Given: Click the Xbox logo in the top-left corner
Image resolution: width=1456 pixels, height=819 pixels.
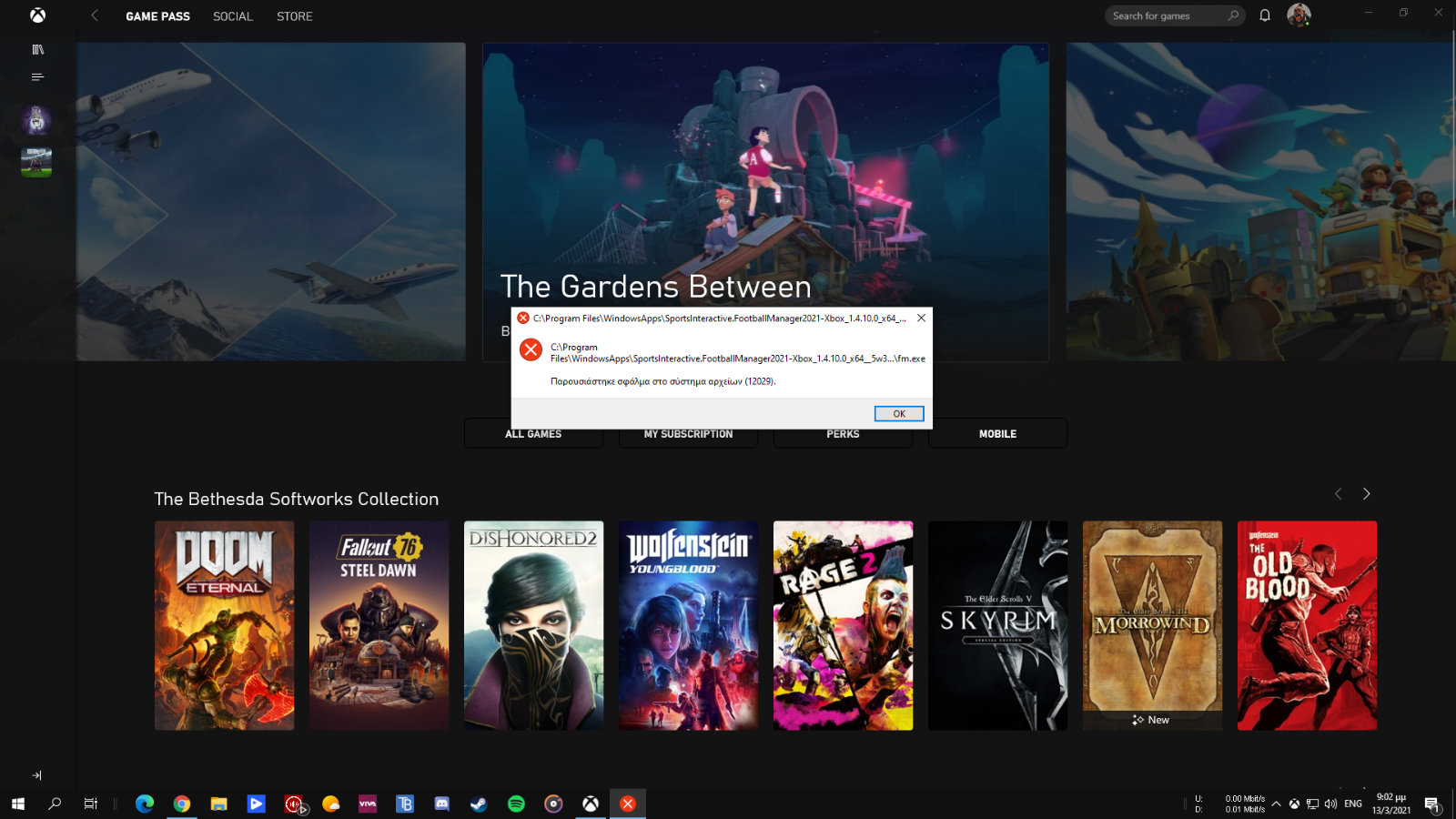Looking at the screenshot, I should click(x=37, y=15).
